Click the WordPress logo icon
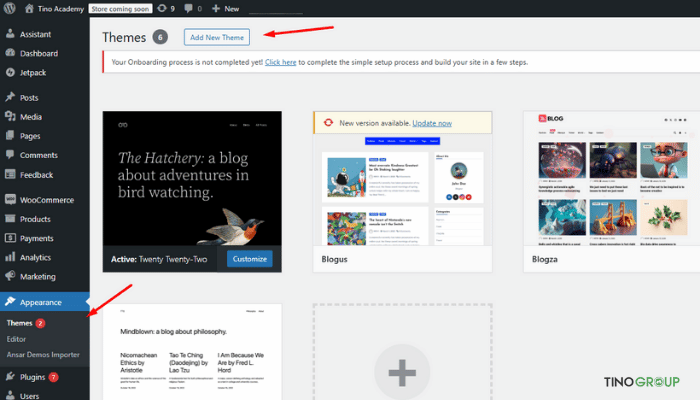The image size is (700, 400). tap(9, 8)
